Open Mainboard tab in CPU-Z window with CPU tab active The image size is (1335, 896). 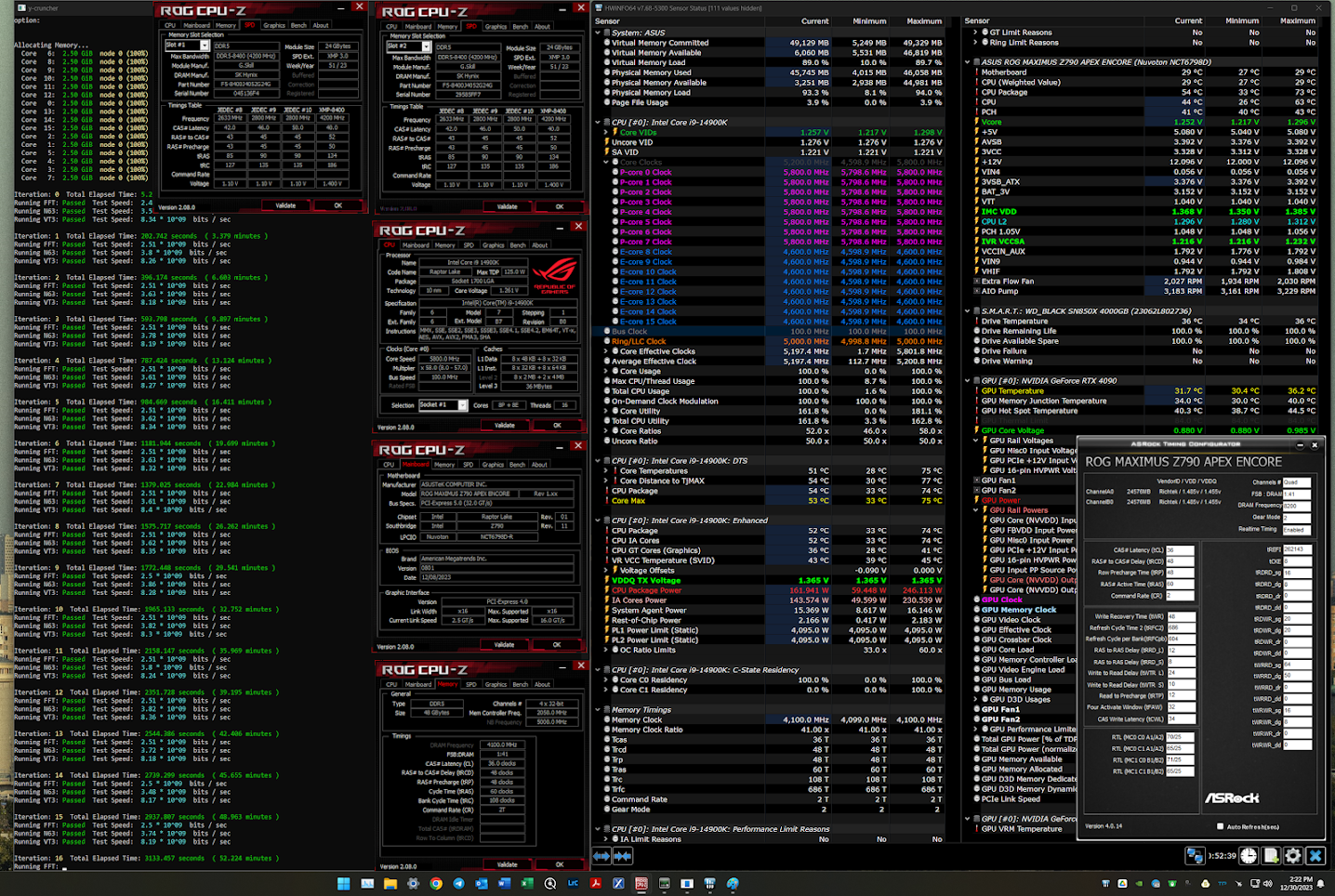pos(416,245)
